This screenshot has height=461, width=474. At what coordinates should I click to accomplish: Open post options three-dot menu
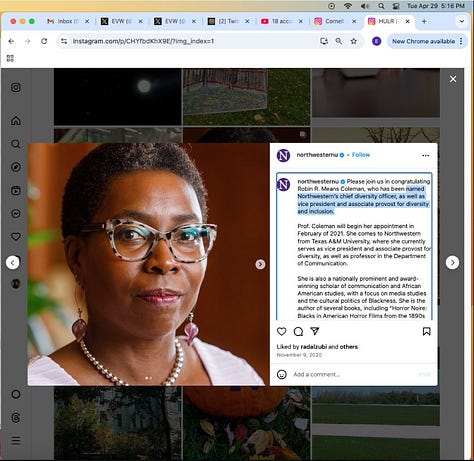[x=426, y=155]
